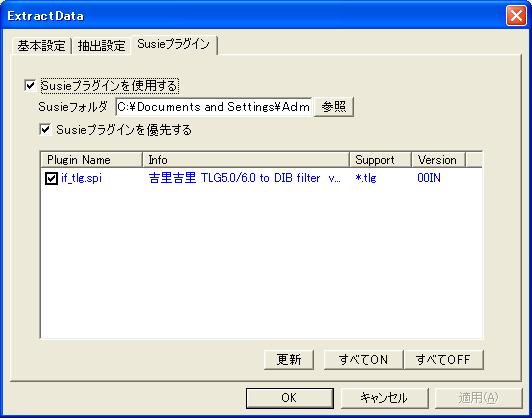532x418 pixels.
Task: Click into the Susieフォルダ path field
Action: pyautogui.click(x=214, y=107)
